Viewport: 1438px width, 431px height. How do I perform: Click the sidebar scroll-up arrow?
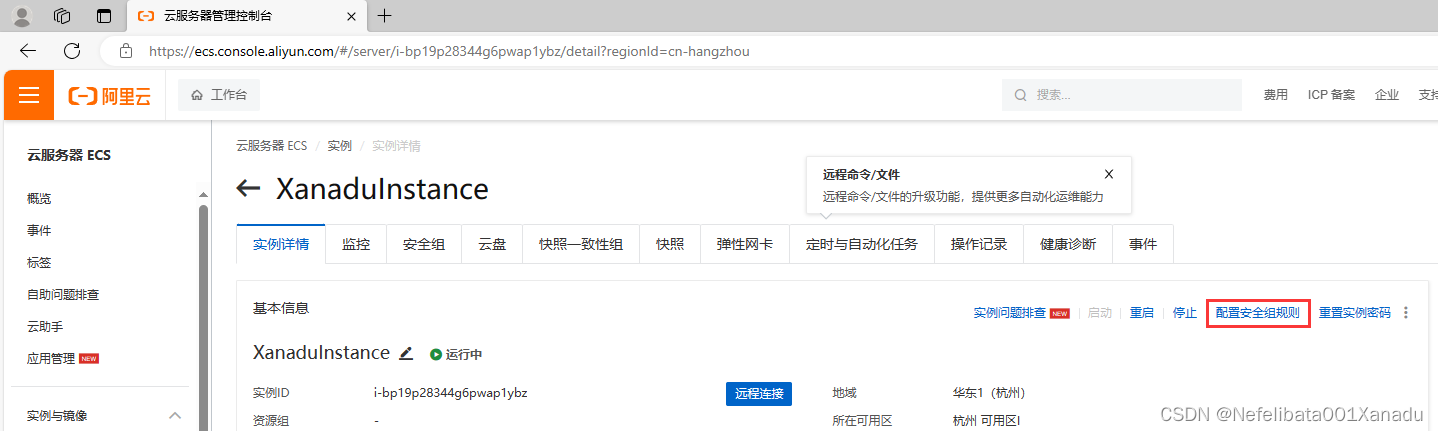pyautogui.click(x=204, y=195)
